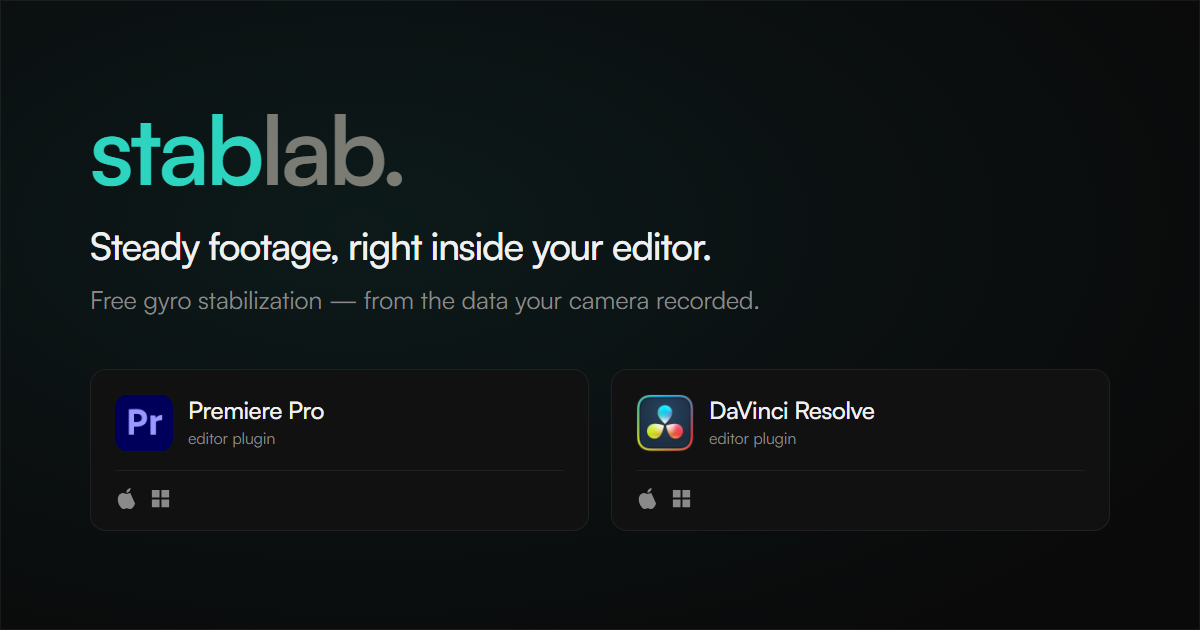1200x630 pixels.
Task: Select the DaVinci Resolve title text
Action: coord(792,411)
